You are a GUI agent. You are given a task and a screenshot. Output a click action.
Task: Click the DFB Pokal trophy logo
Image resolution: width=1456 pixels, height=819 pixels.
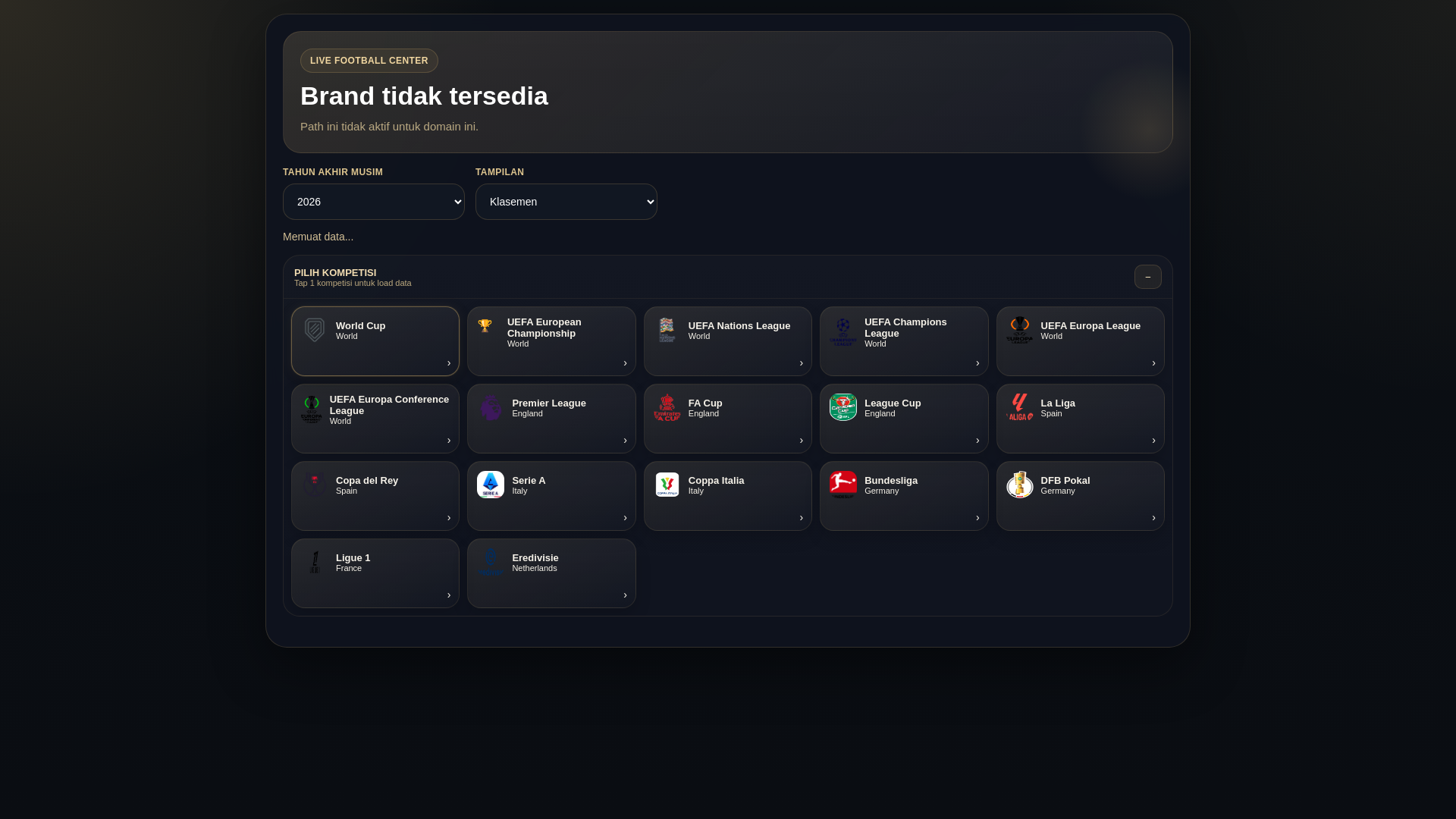tap(1020, 485)
